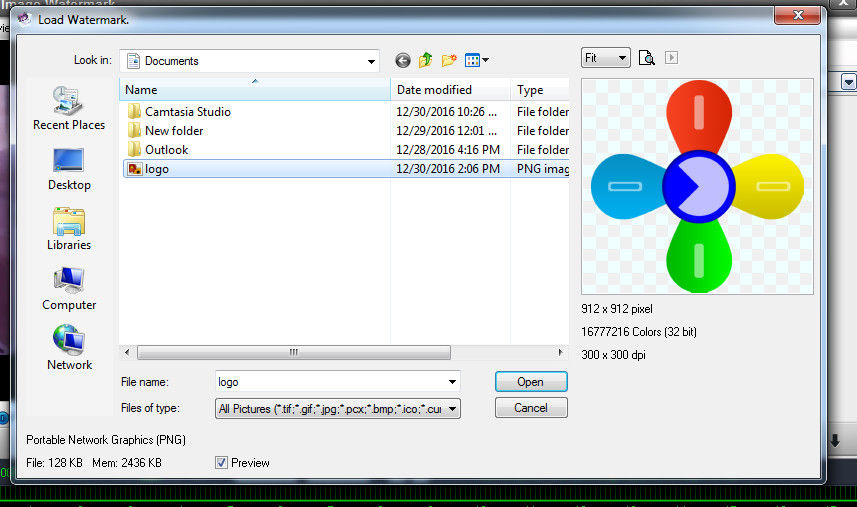Click the 12/28/2016 4:16 PM date cell
The height and width of the screenshot is (507, 857).
click(448, 150)
